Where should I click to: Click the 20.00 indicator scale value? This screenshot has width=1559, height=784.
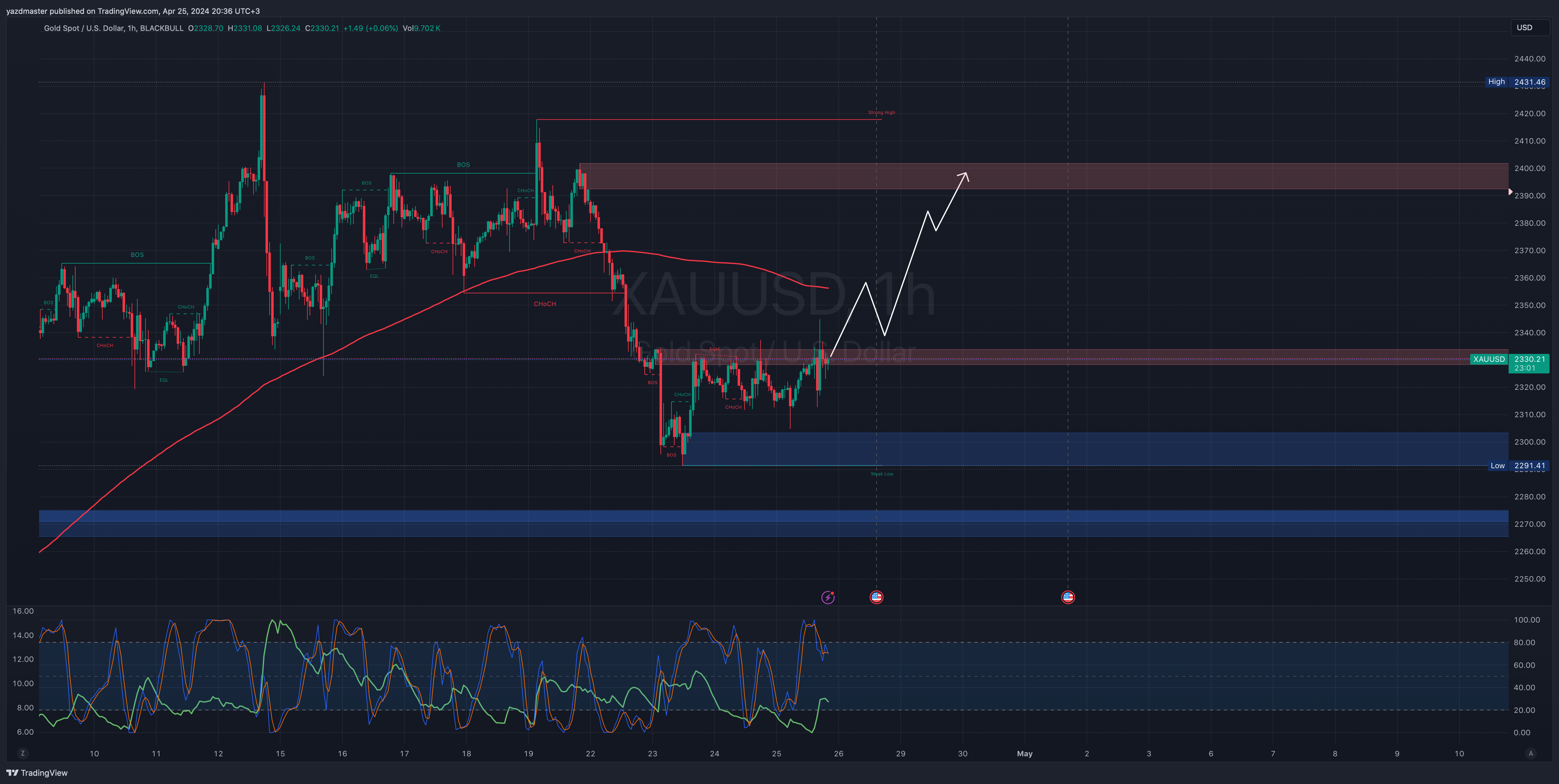click(x=1524, y=710)
